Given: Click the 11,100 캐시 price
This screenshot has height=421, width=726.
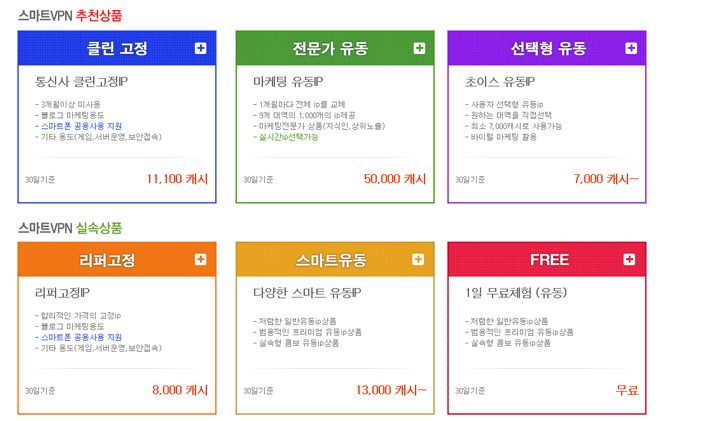Looking at the screenshot, I should [177, 179].
